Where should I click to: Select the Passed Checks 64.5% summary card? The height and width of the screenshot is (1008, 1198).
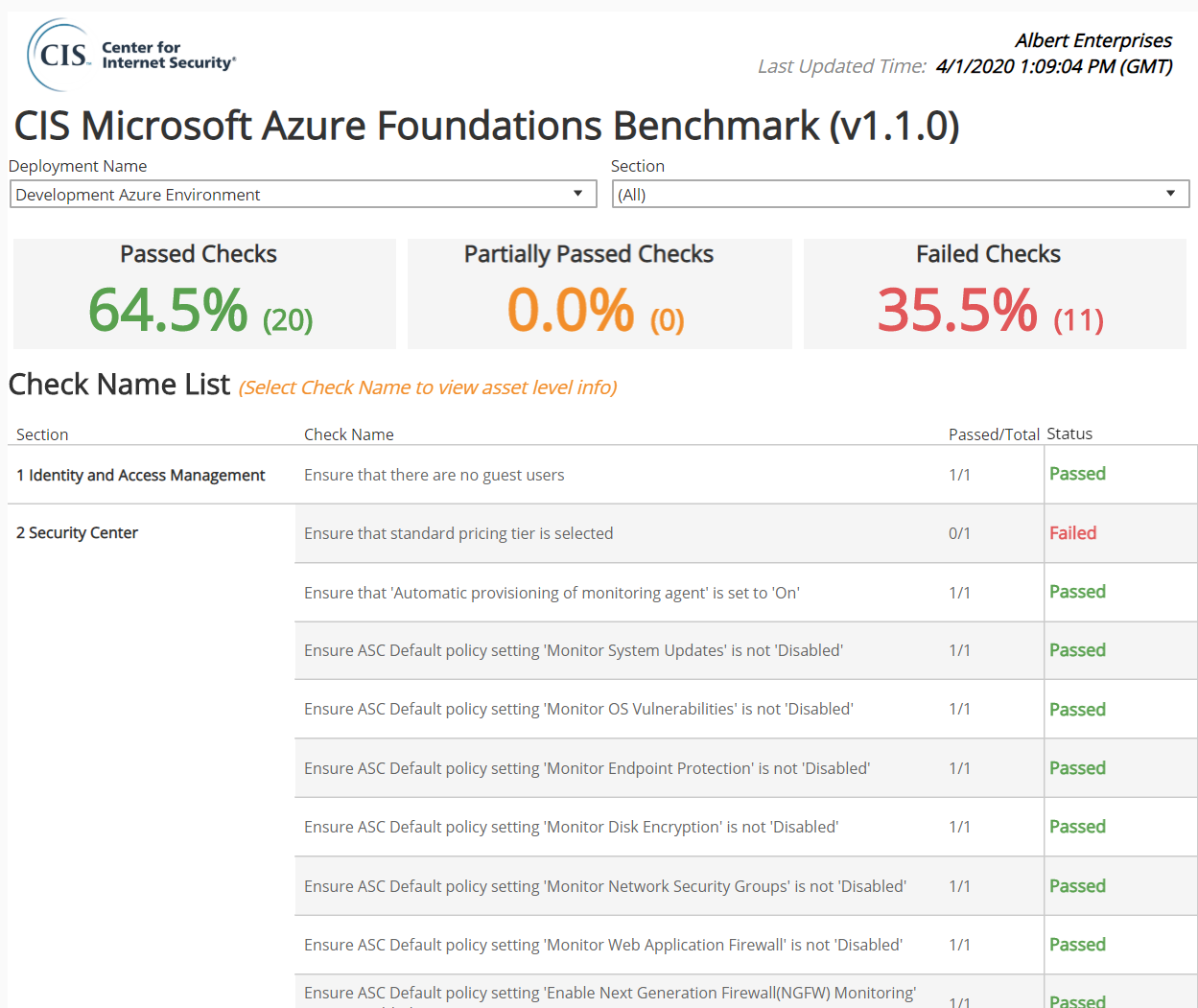point(204,293)
